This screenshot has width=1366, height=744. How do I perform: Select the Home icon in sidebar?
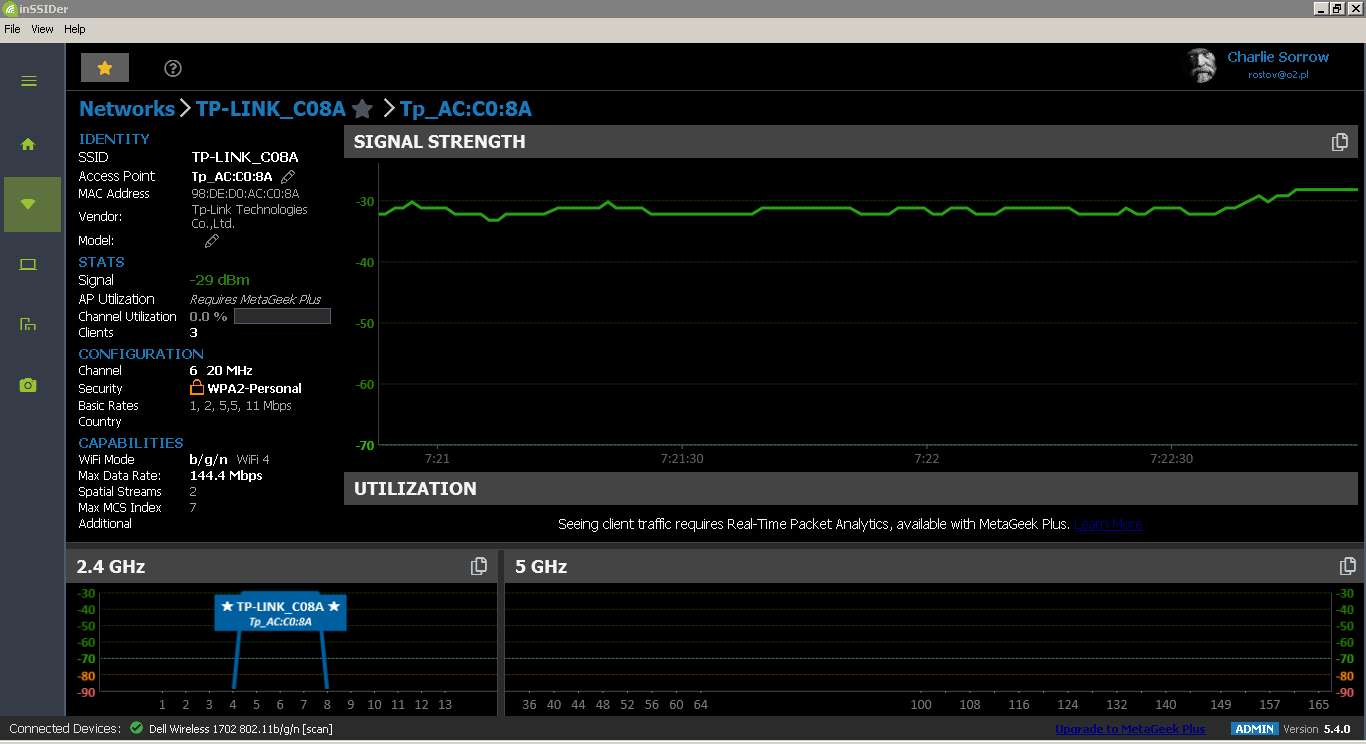point(29,144)
